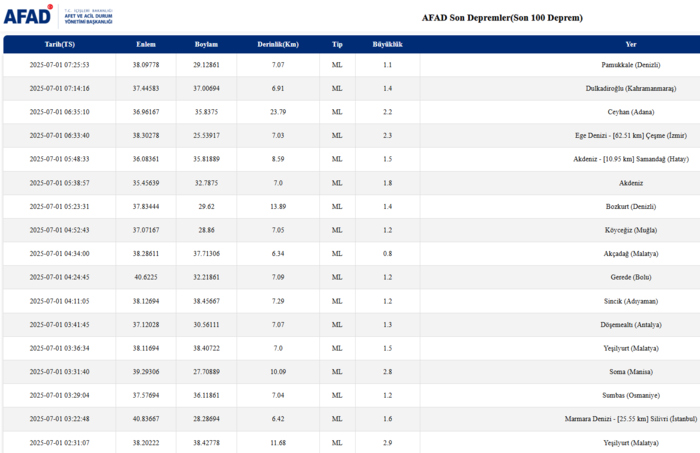Viewport: 700px width, 453px height.
Task: Click the Tip column header
Action: pyautogui.click(x=337, y=45)
